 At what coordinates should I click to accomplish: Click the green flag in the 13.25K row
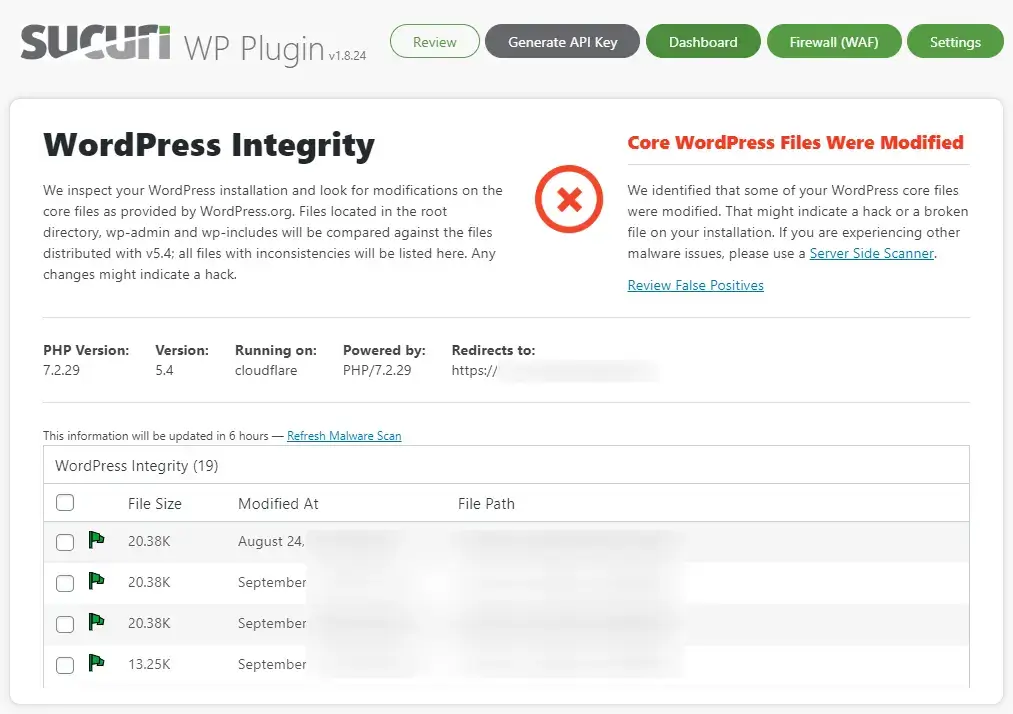96,663
